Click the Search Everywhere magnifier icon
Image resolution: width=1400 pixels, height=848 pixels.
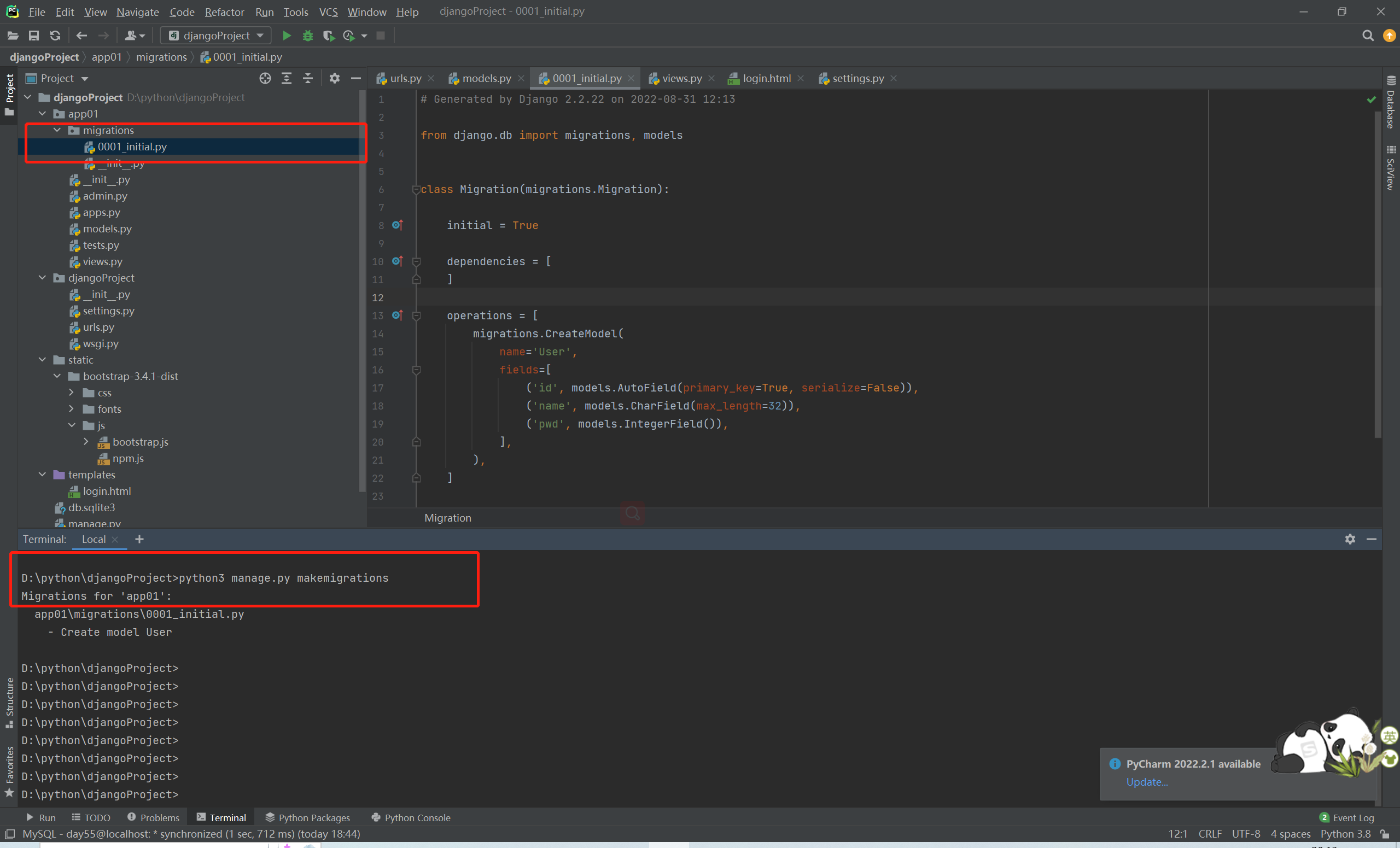tap(1367, 36)
